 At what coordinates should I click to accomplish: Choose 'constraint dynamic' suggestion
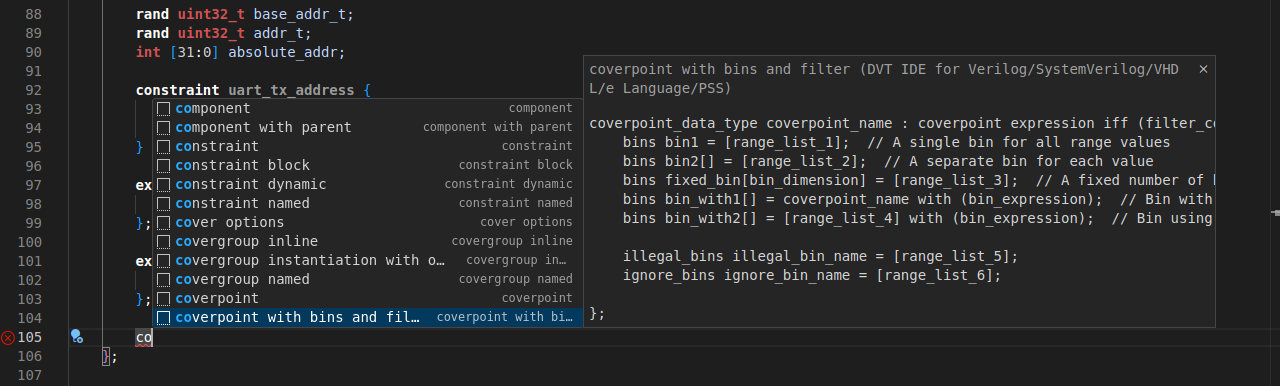tap(367, 184)
